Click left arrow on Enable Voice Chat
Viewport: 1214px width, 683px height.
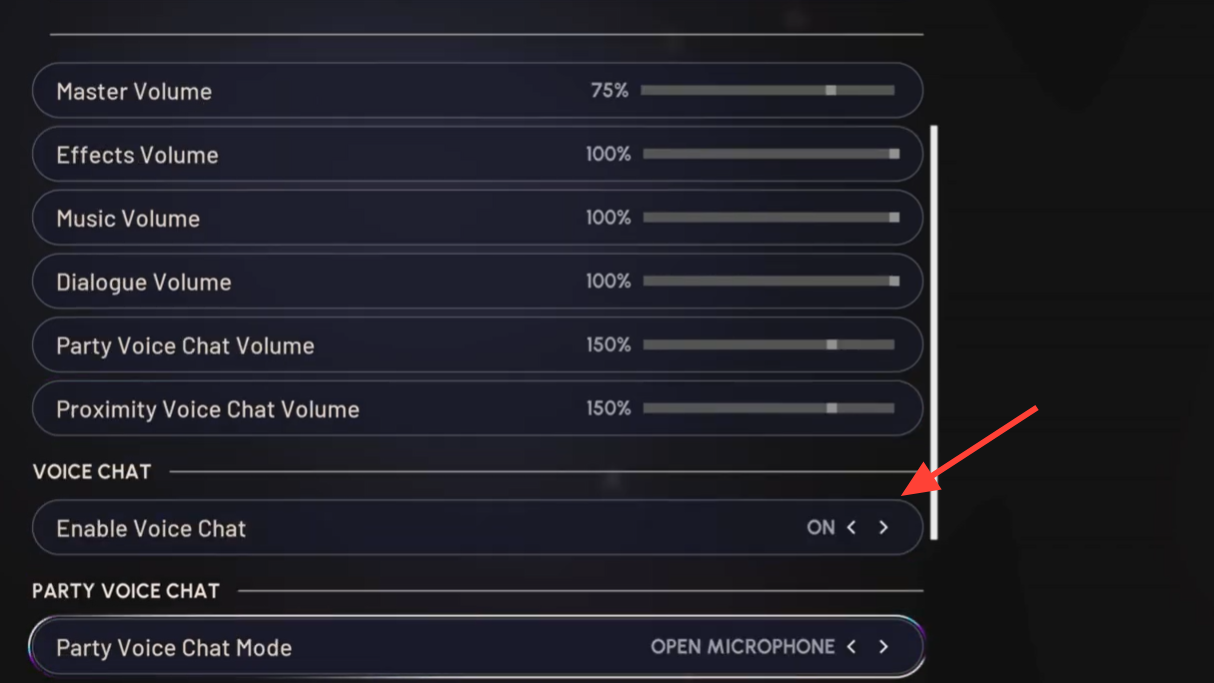pyautogui.click(x=852, y=527)
